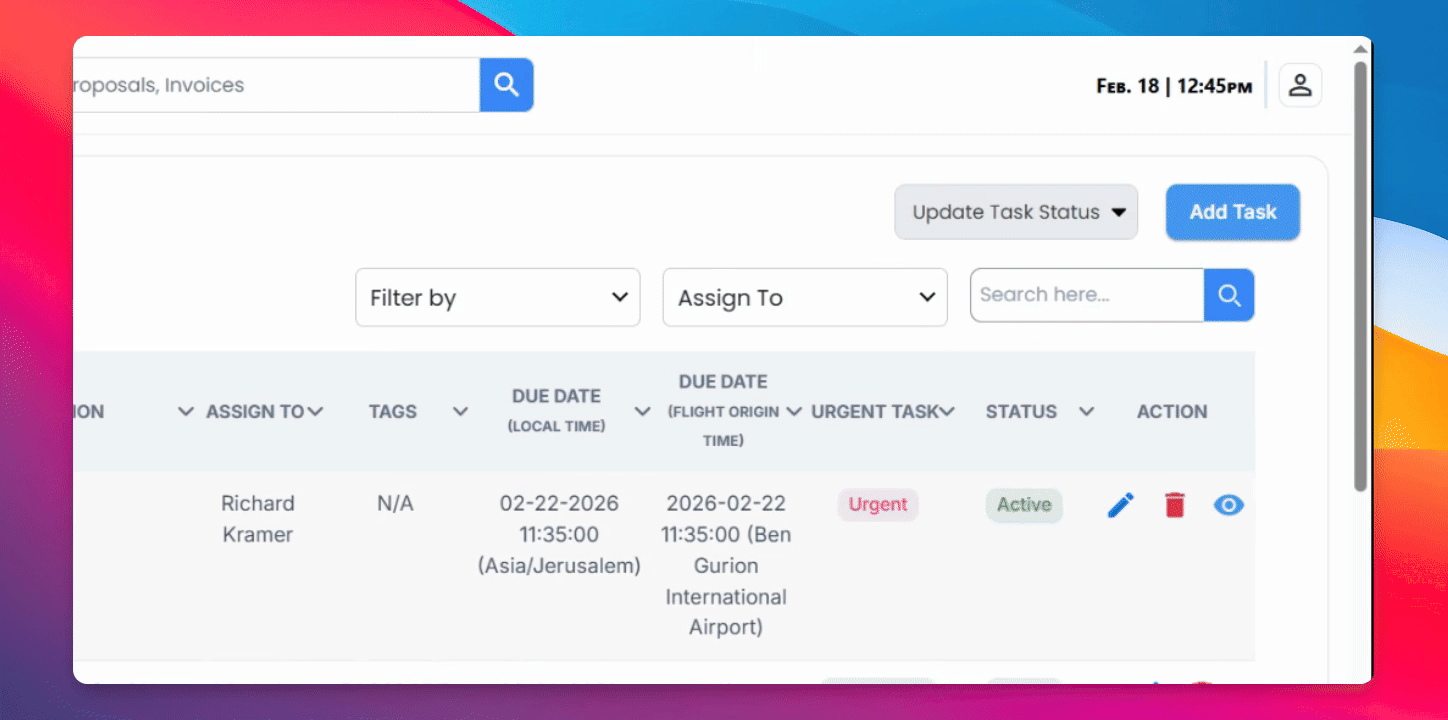
Task: Click the vertical scrollbar thumb
Action: (x=1360, y=275)
